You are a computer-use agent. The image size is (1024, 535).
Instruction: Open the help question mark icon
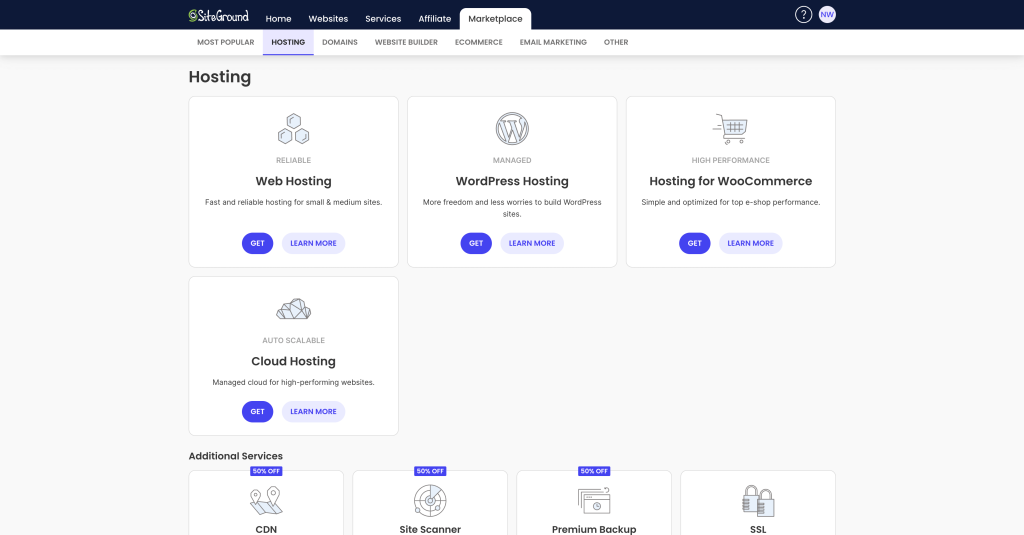(x=803, y=15)
